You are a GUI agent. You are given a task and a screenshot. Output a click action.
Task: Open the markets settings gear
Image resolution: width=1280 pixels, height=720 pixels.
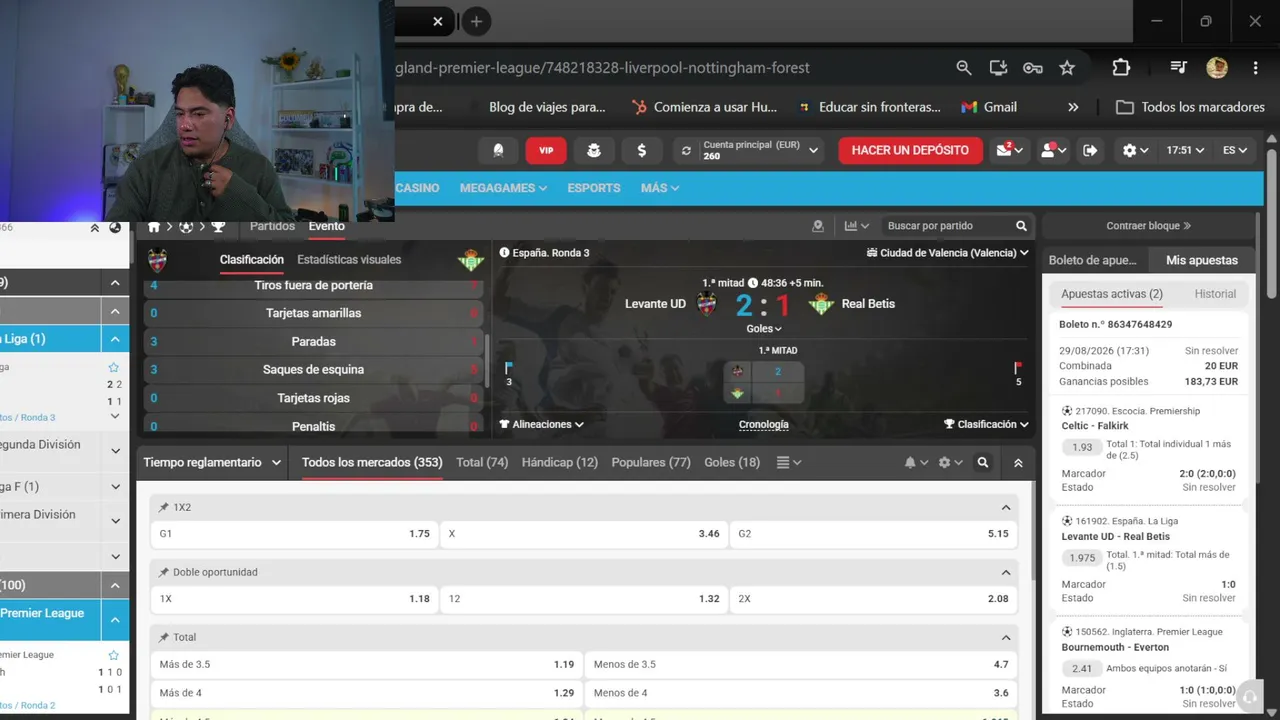[950, 463]
